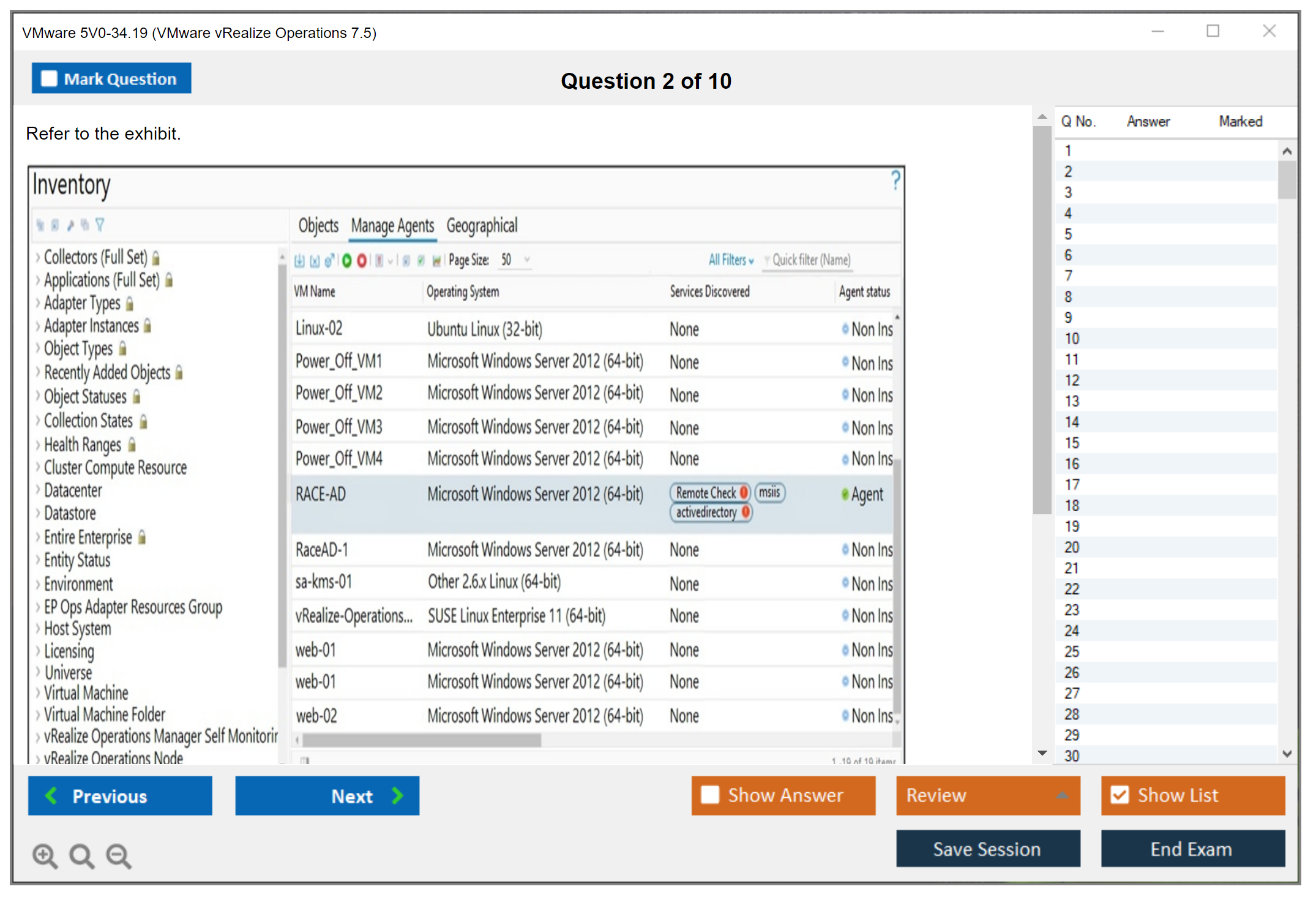
Task: Click the Install Agent icon in toolbar
Action: click(x=299, y=261)
